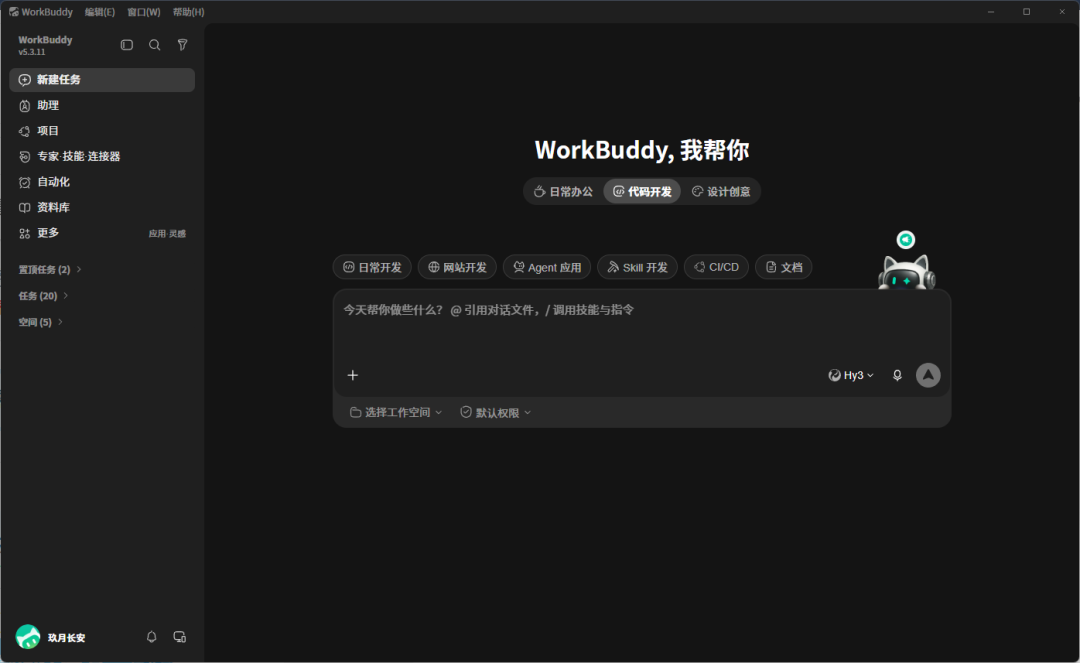Click the plus attachment icon
Viewport: 1080px width, 663px height.
(353, 375)
